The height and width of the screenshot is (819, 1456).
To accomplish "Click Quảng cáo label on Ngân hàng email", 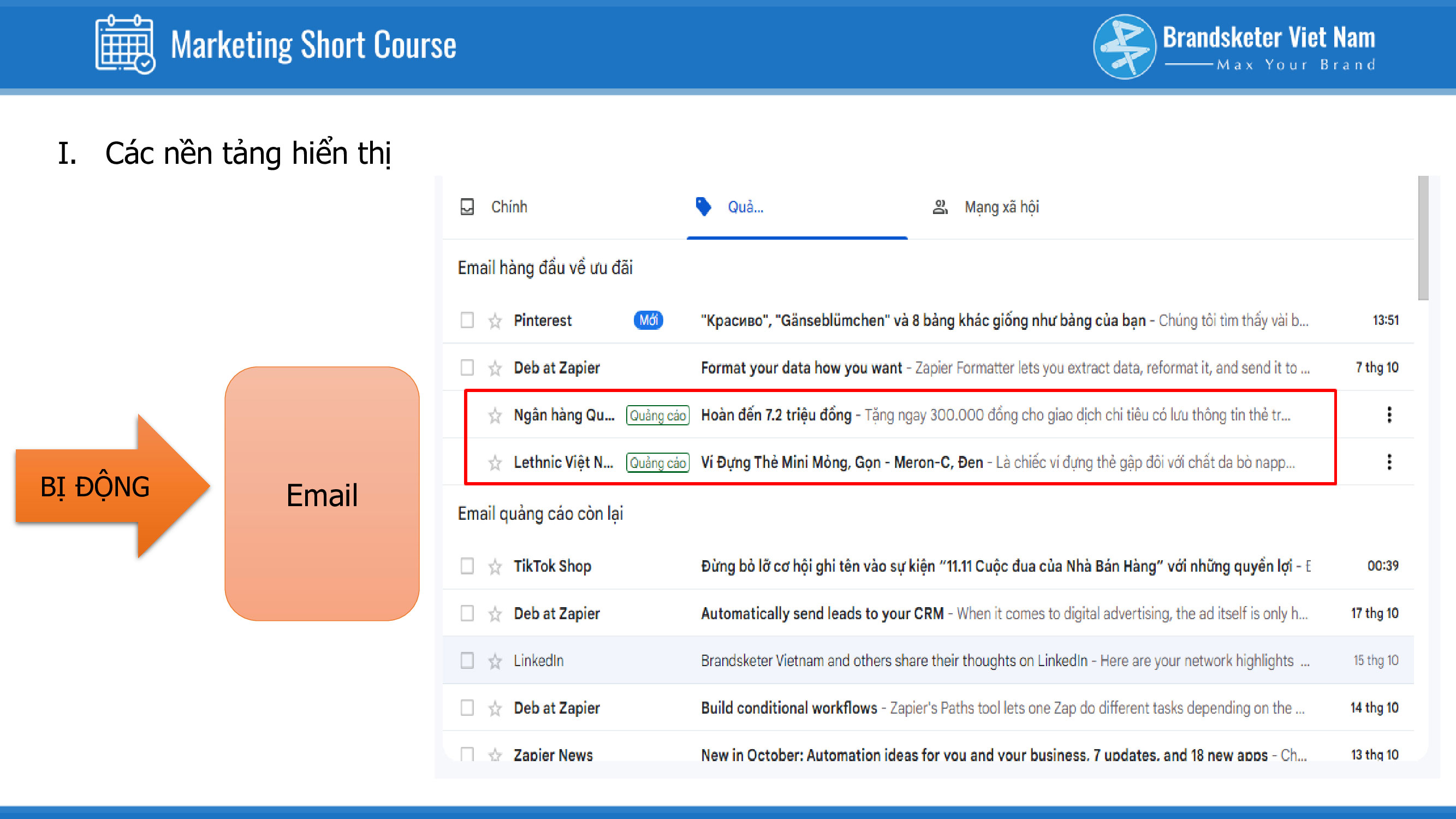I will [657, 416].
